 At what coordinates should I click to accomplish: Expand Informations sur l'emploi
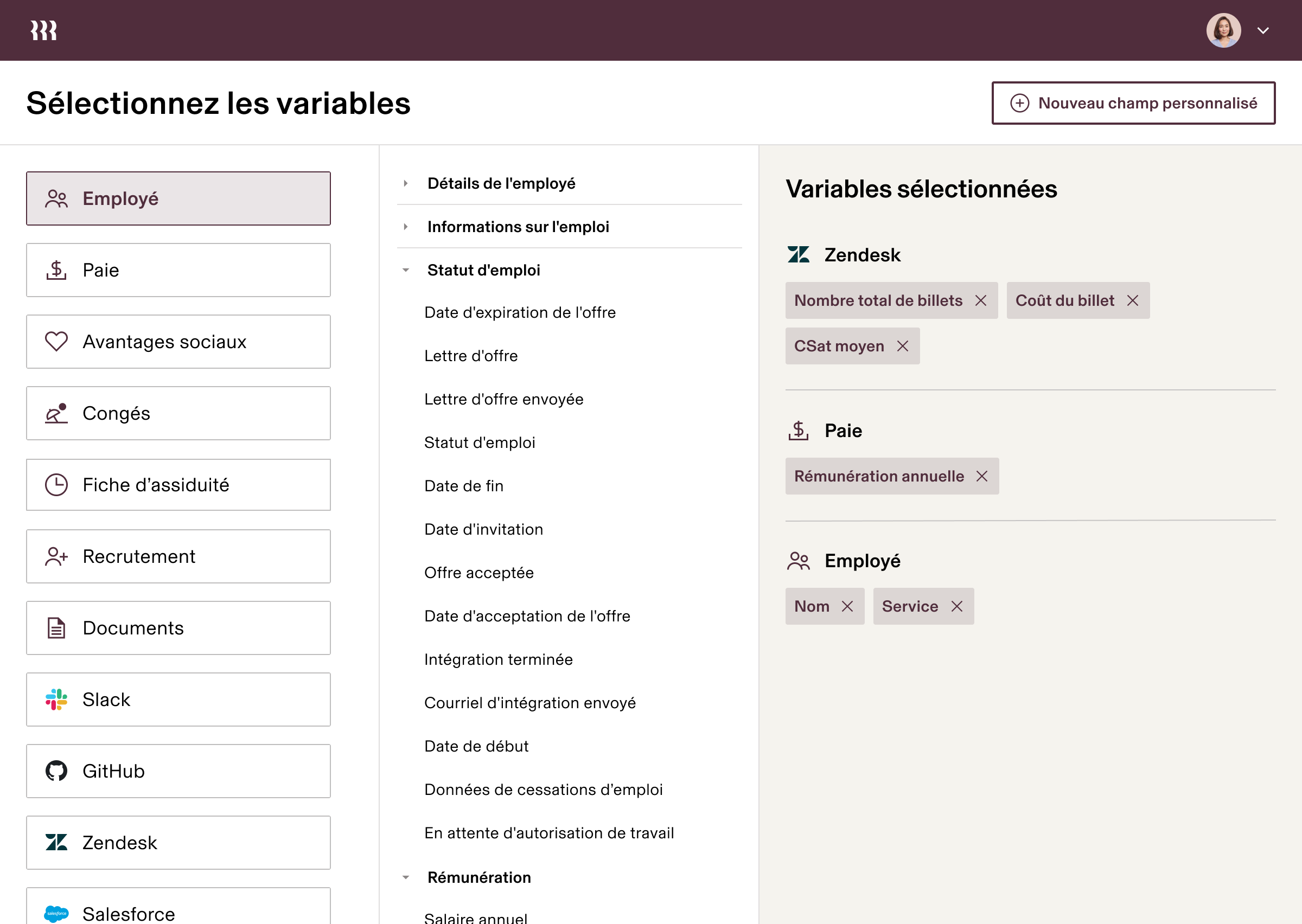pyautogui.click(x=406, y=227)
